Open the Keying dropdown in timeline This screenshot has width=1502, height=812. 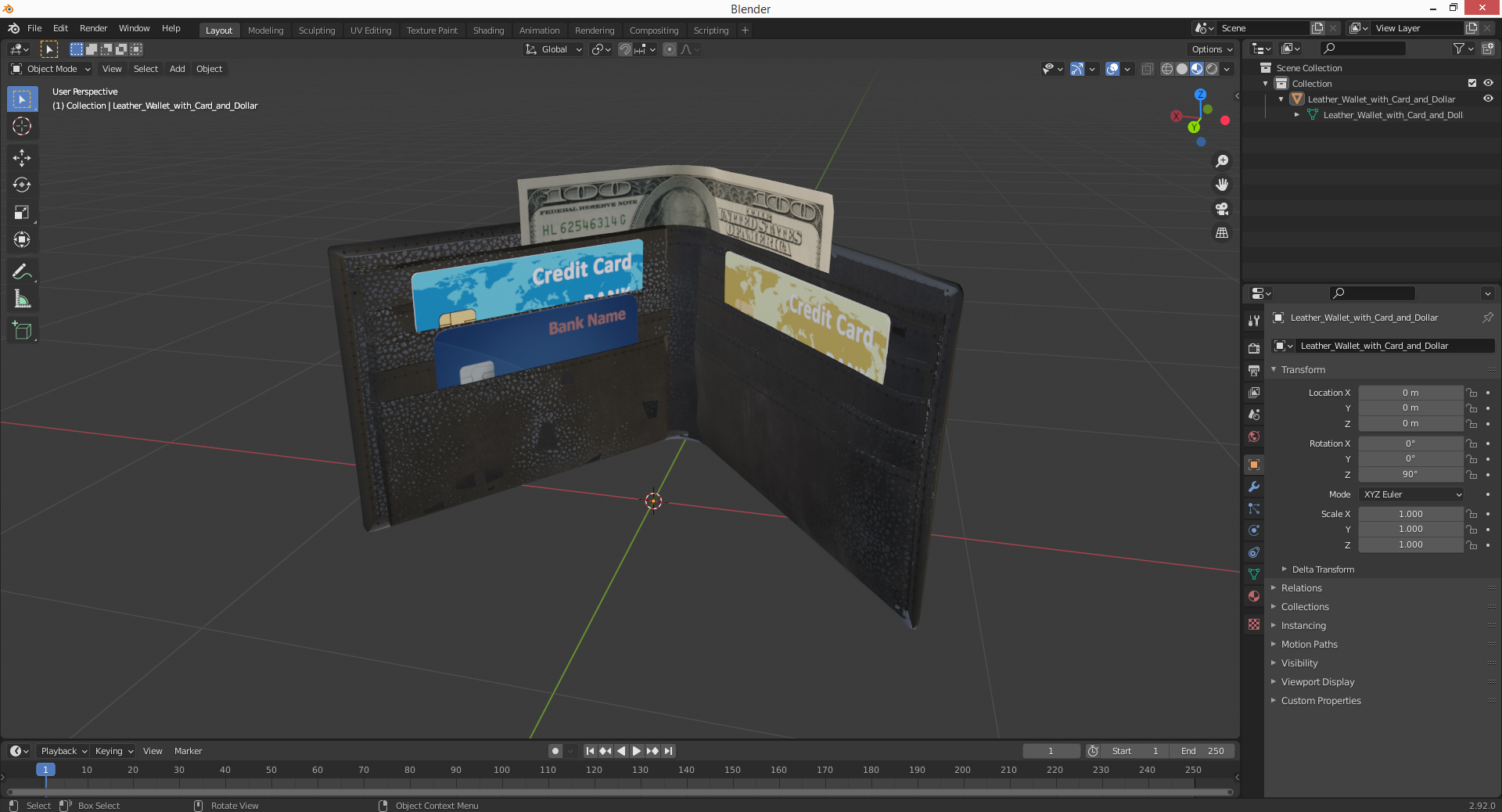tap(114, 751)
